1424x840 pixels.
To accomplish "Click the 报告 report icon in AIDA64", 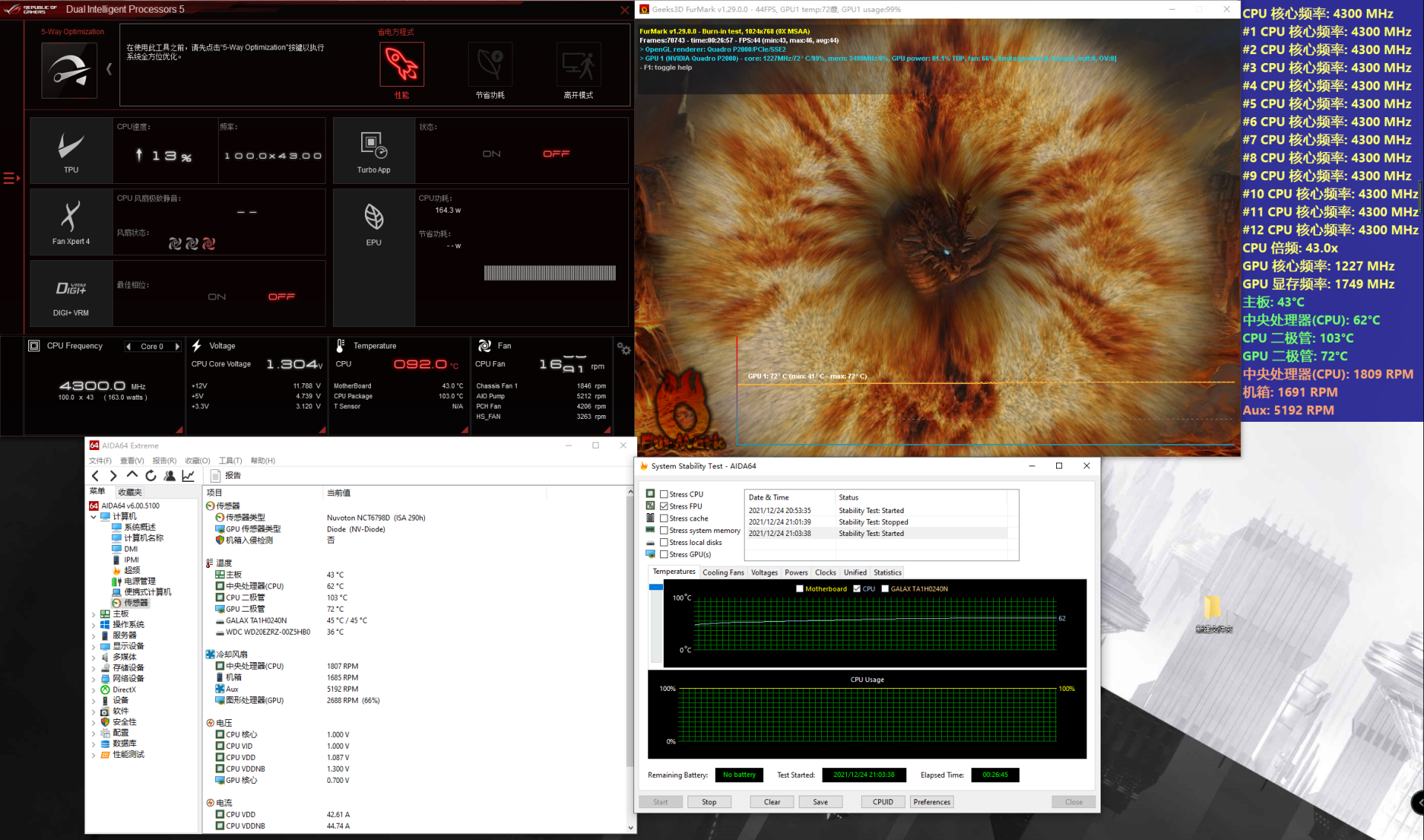I will (216, 476).
